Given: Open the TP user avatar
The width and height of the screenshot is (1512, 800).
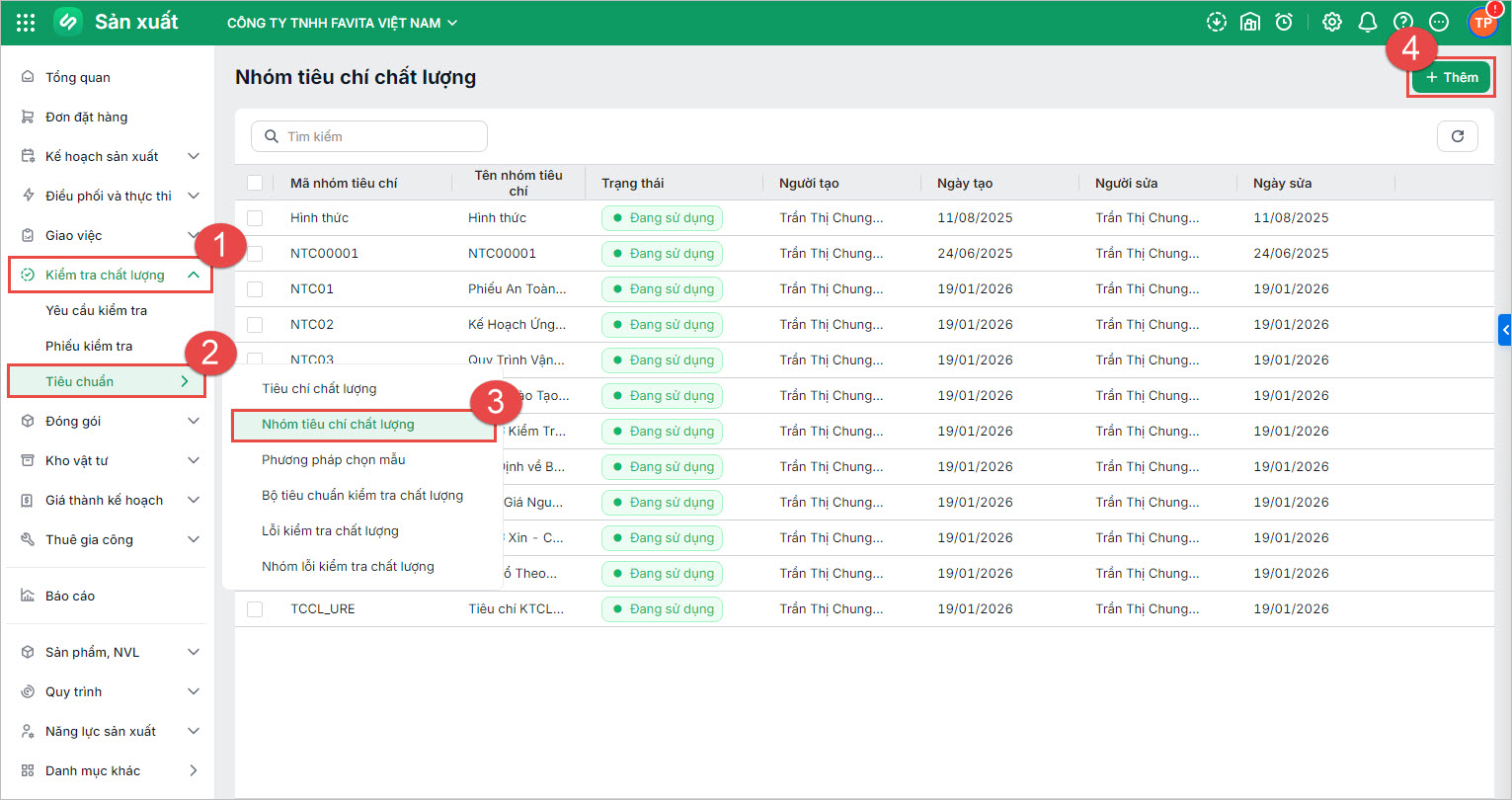Looking at the screenshot, I should (x=1482, y=22).
